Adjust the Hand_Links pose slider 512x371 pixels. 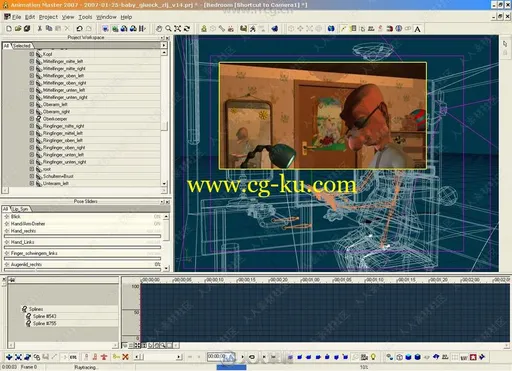point(82,247)
